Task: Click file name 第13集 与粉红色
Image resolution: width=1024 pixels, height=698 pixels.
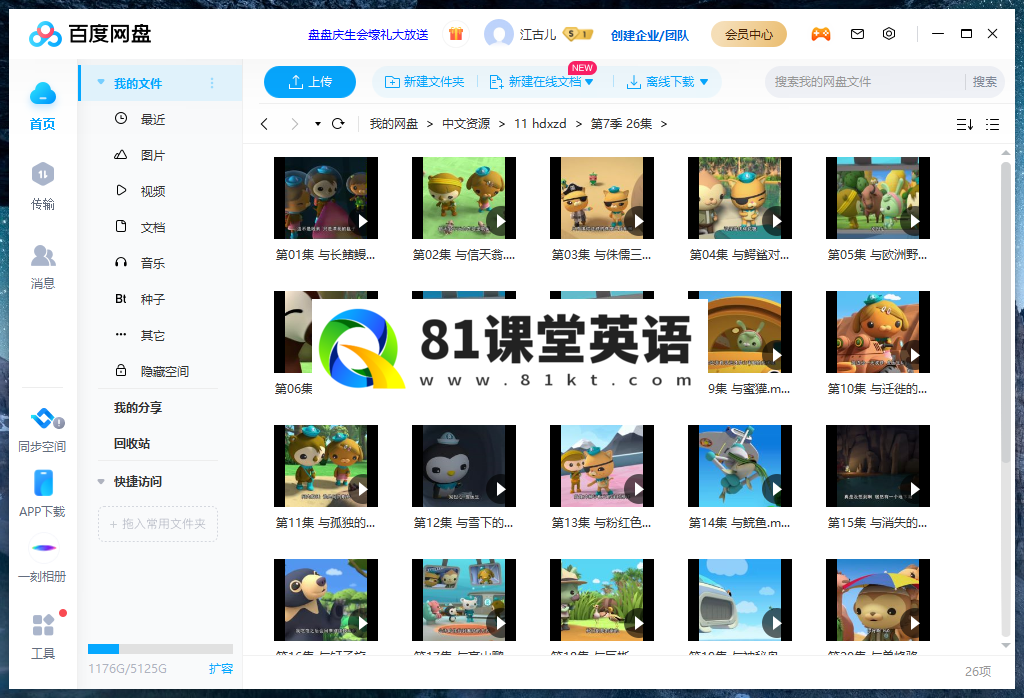Action: (601, 523)
